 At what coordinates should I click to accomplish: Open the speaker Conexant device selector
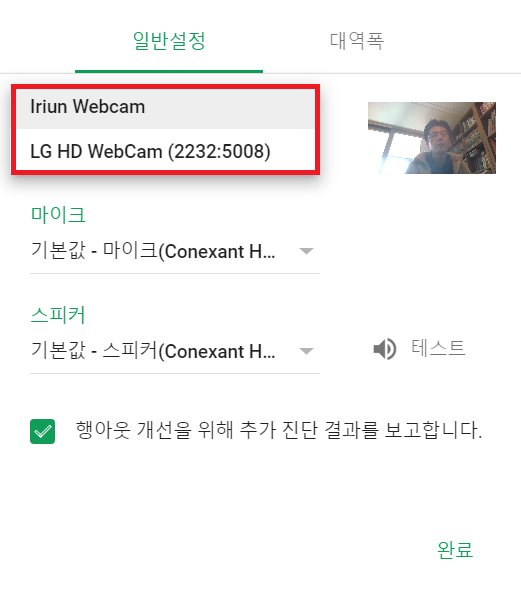point(175,351)
